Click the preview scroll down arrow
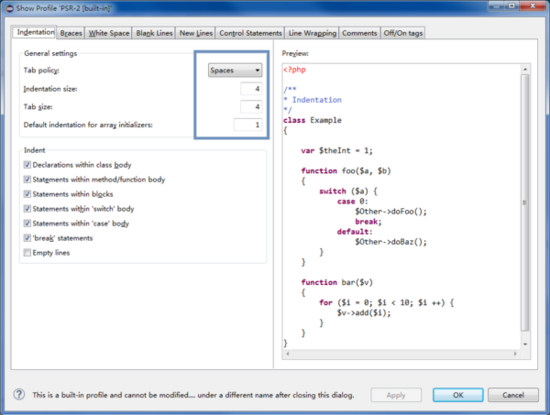This screenshot has width=550, height=415. [x=525, y=344]
